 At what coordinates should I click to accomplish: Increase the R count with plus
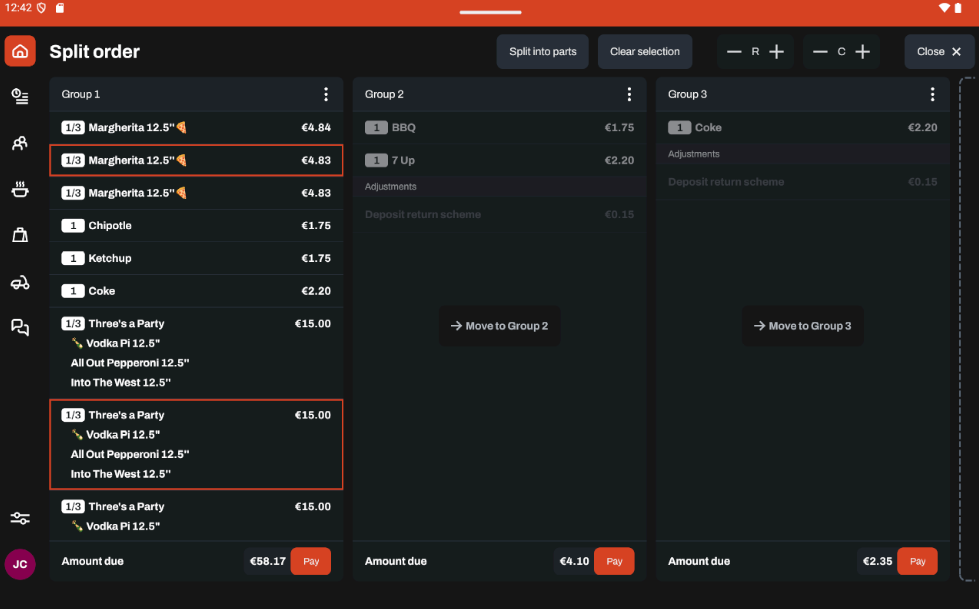(777, 52)
